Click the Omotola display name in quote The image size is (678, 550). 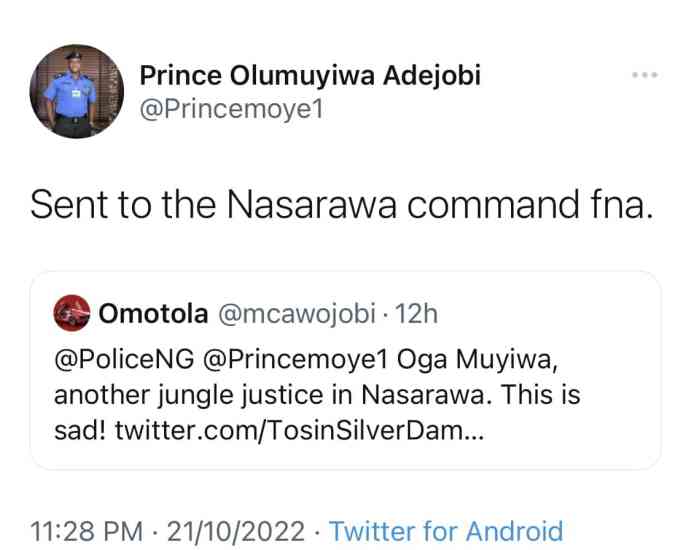pos(153,314)
